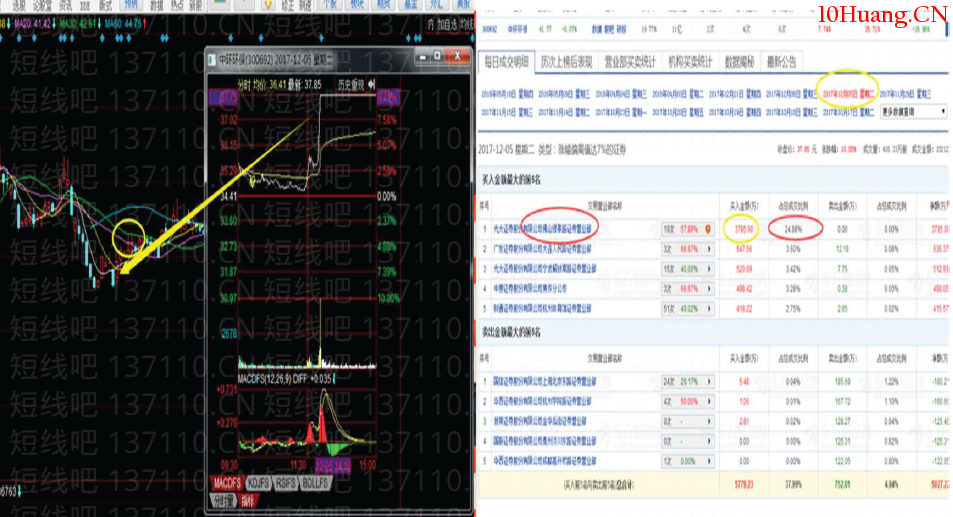Viewport: 953px width, 517px height.
Task: Click the 2017年12月05日 date link
Action: [x=847, y=93]
